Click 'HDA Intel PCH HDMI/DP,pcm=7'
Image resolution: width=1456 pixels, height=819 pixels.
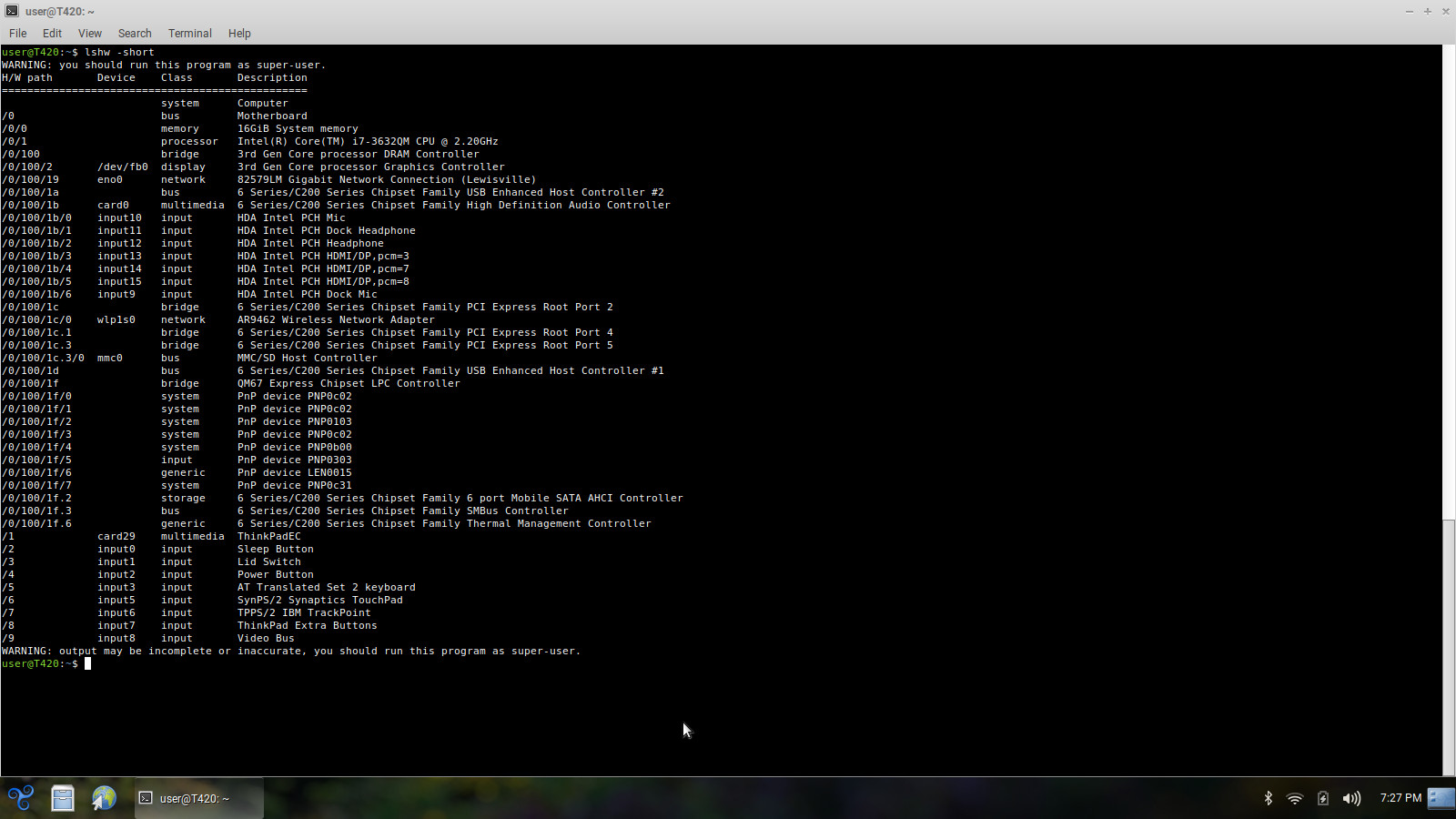point(323,269)
